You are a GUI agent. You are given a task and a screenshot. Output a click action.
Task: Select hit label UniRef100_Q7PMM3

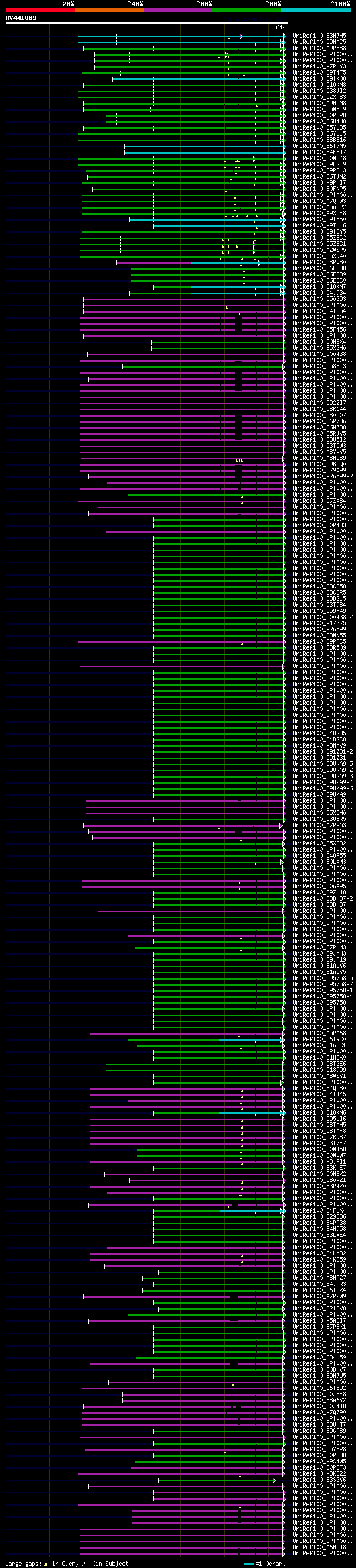point(319,948)
